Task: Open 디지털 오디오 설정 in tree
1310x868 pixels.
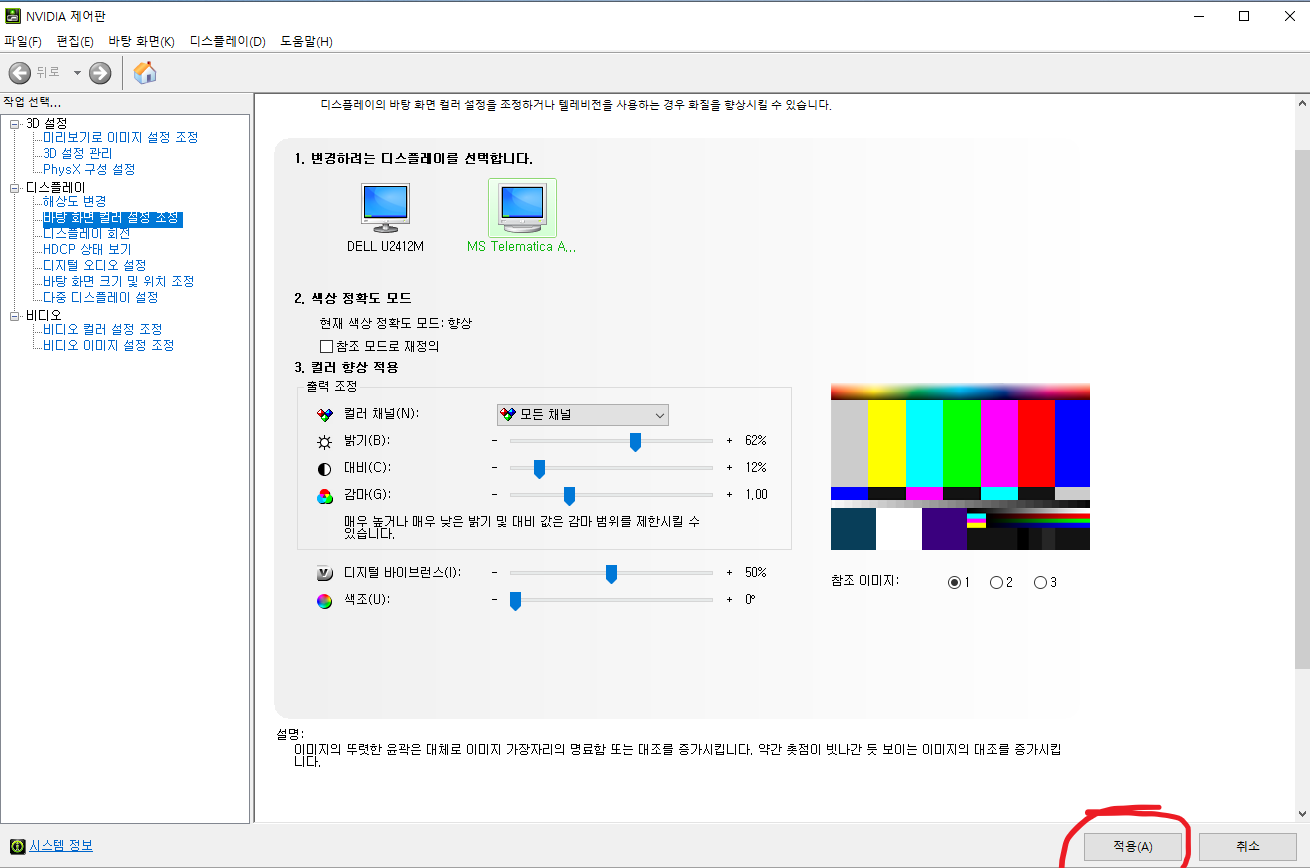Action: click(x=95, y=265)
